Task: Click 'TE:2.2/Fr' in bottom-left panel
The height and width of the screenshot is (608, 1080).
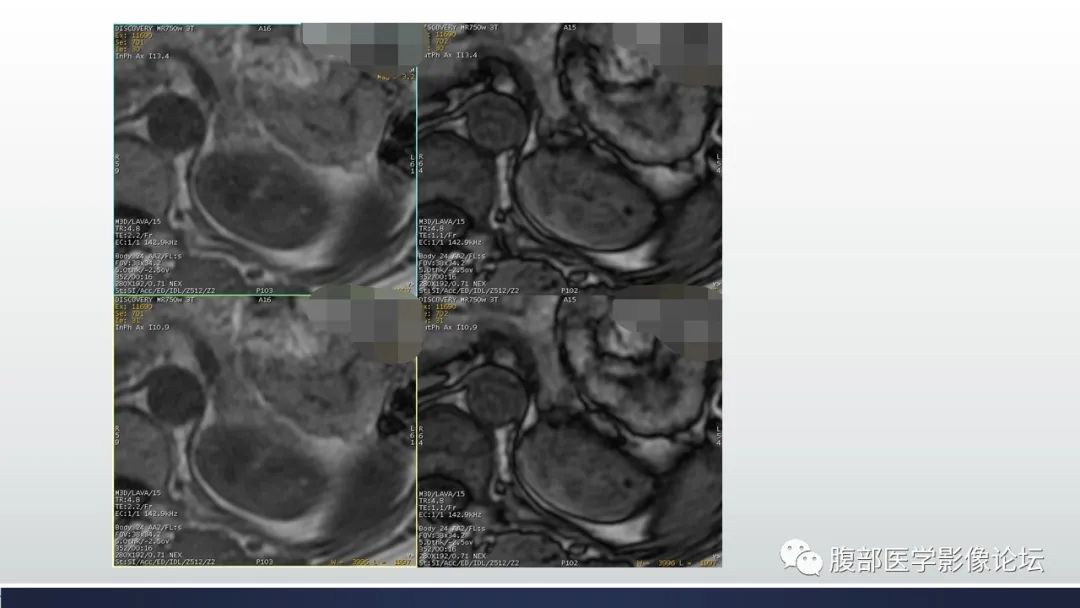Action: pos(134,507)
